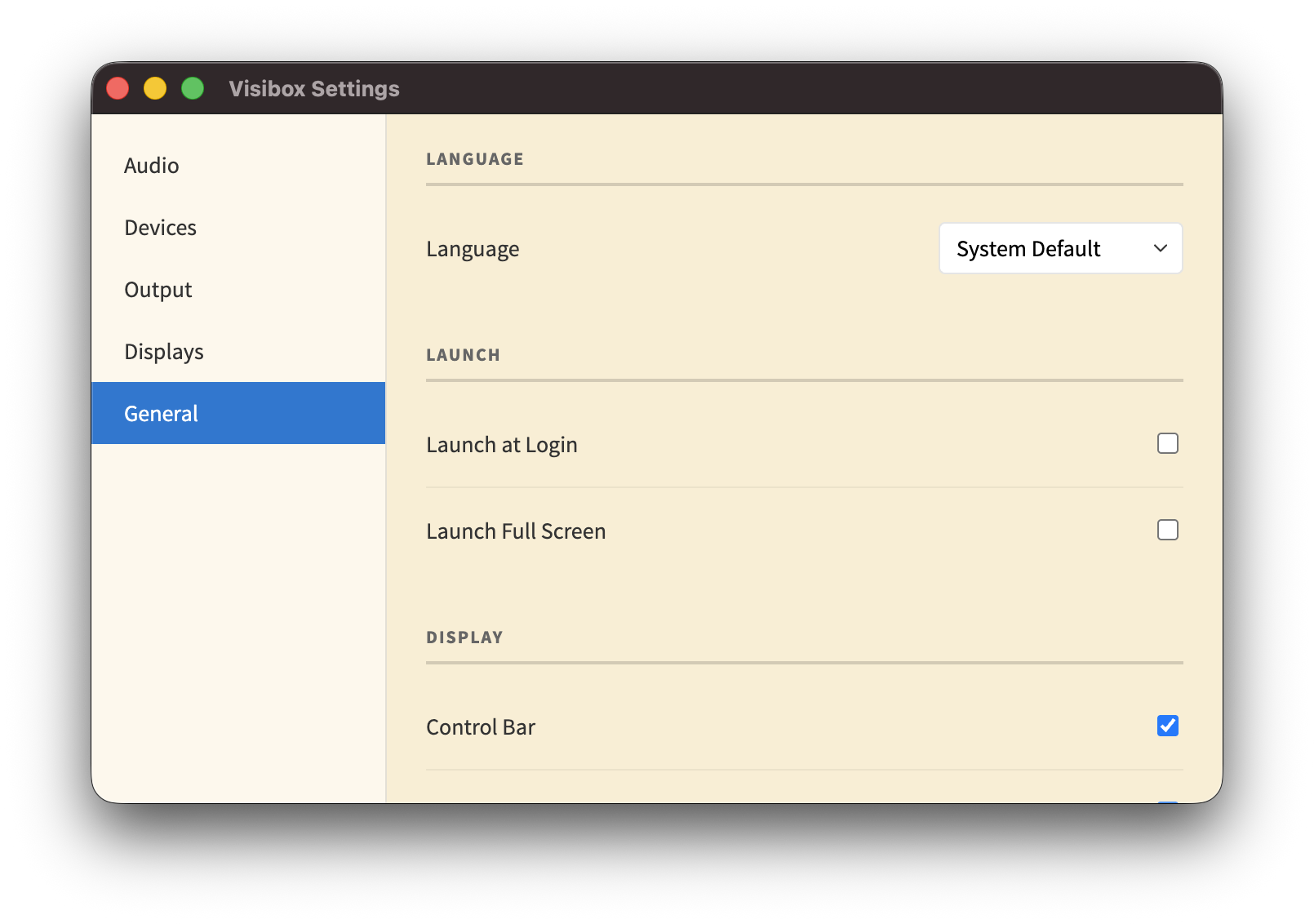Click the green zoom window control
Screen dimensions: 1314x924
(x=193, y=87)
